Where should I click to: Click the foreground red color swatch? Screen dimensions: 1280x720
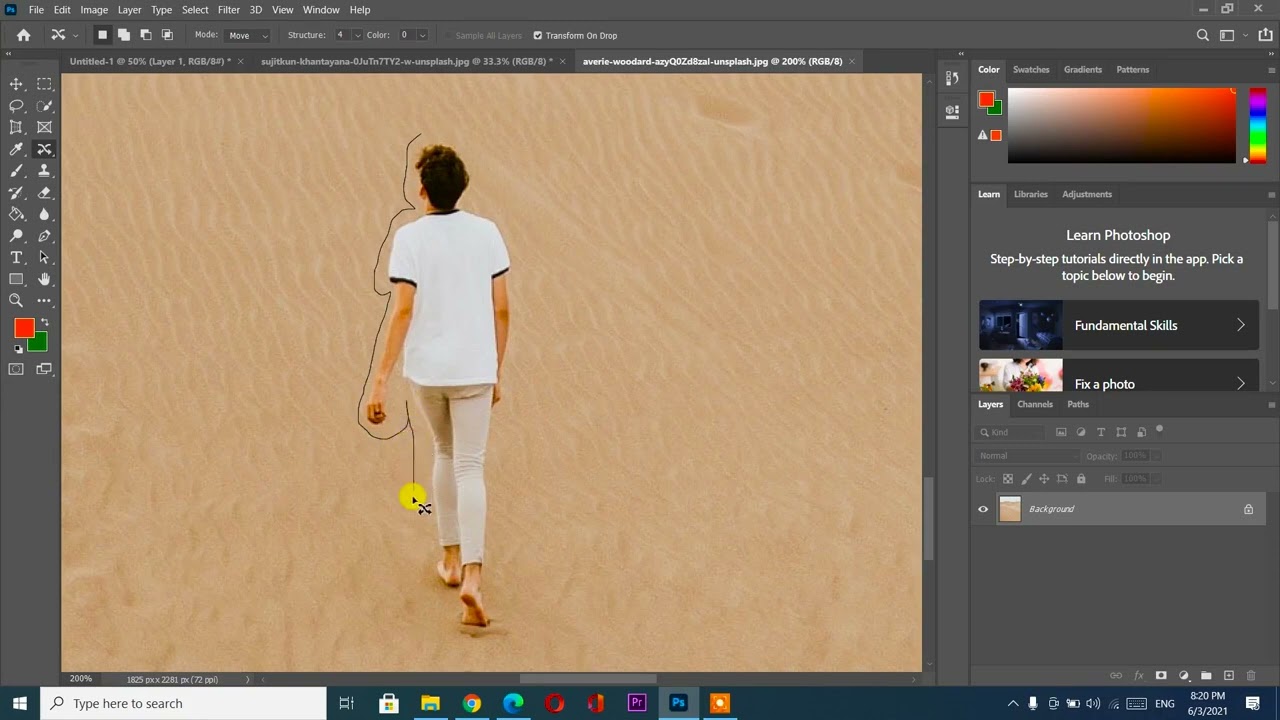click(22, 328)
